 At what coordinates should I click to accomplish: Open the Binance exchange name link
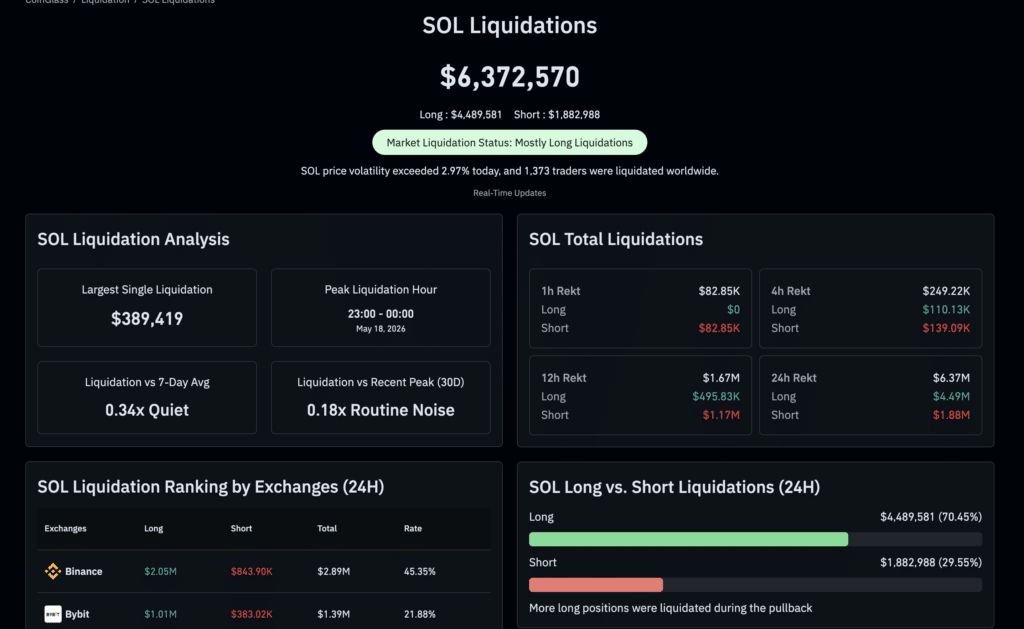[84, 572]
